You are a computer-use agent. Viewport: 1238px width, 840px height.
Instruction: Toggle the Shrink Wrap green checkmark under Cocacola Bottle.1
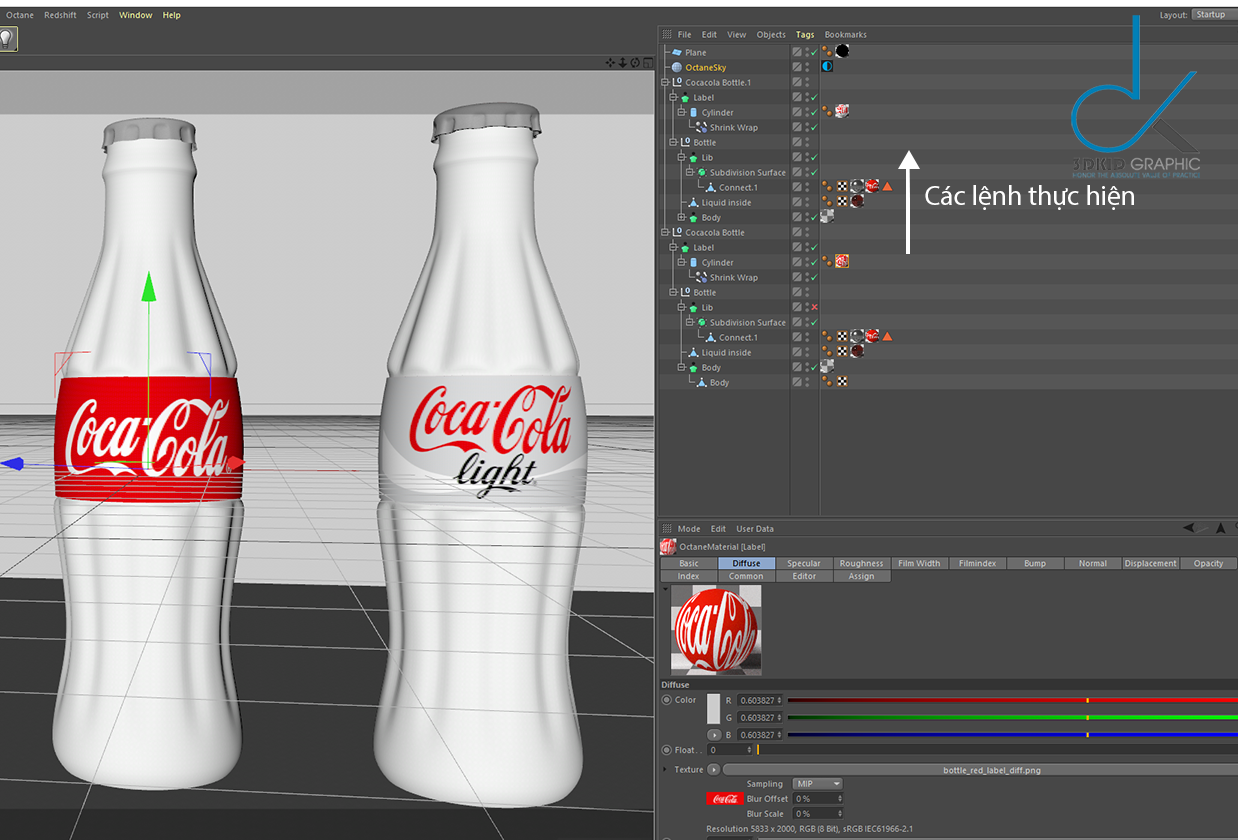(815, 127)
